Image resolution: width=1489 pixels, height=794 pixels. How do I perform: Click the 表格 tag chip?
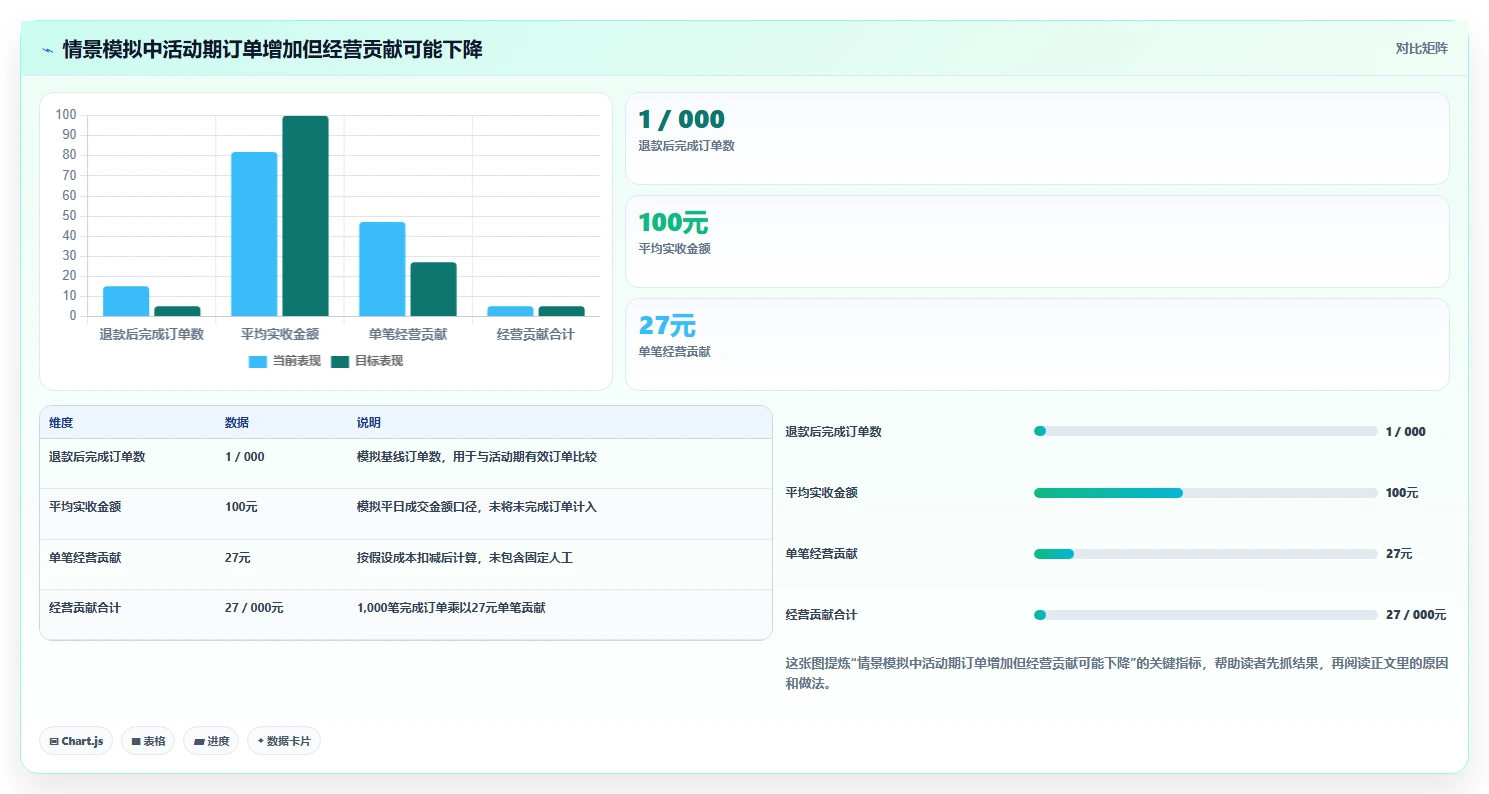click(x=148, y=741)
